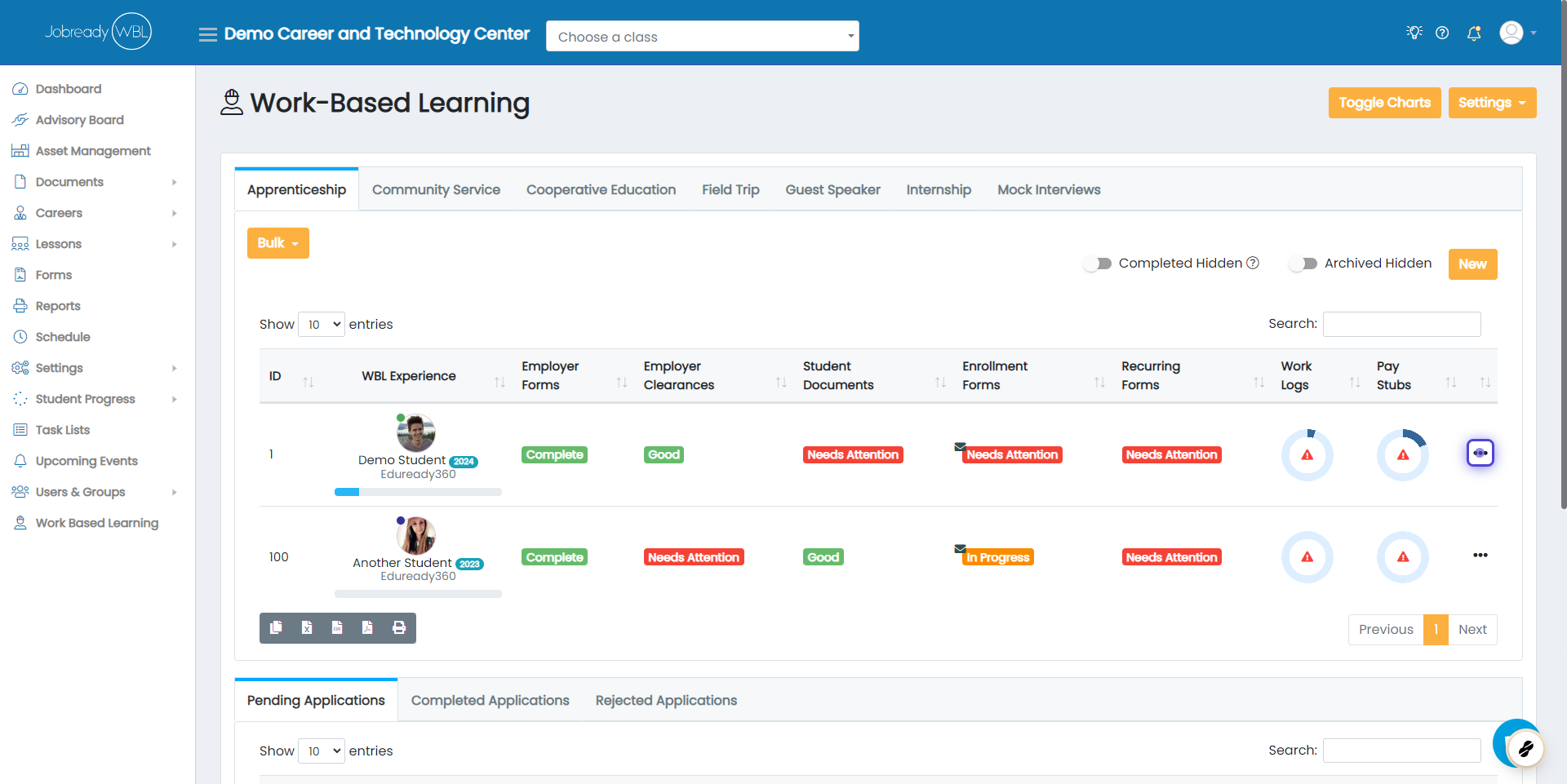Toggle the Archived Hidden switch
This screenshot has width=1567, height=784.
pos(1303,264)
